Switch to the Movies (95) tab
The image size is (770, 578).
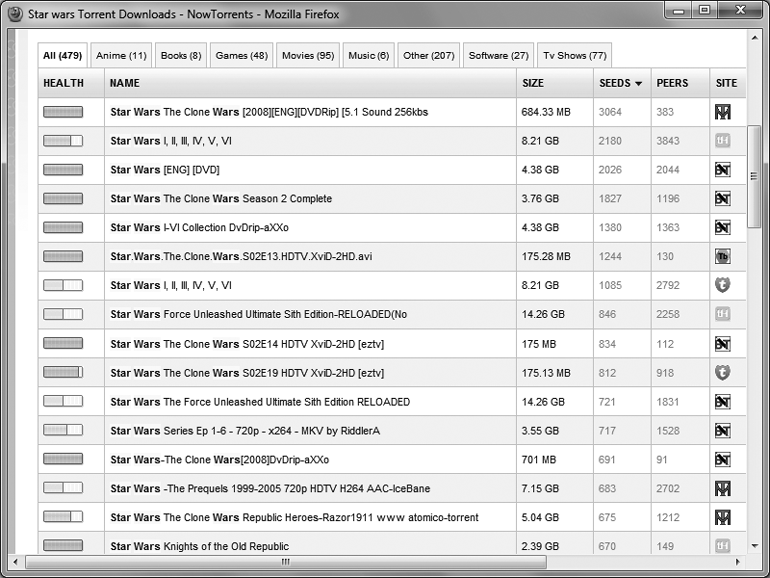[307, 56]
